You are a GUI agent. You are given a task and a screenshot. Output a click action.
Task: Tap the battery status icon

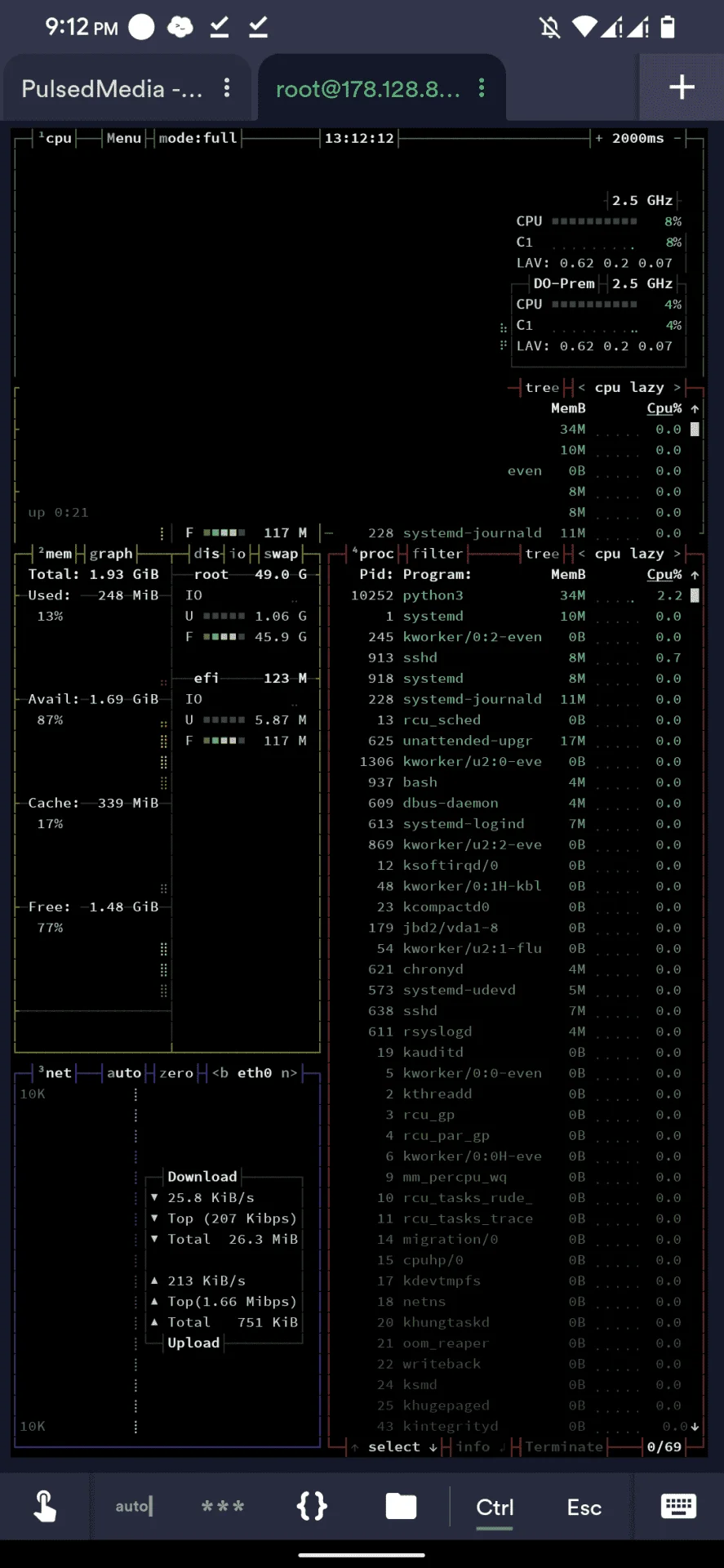(x=668, y=28)
